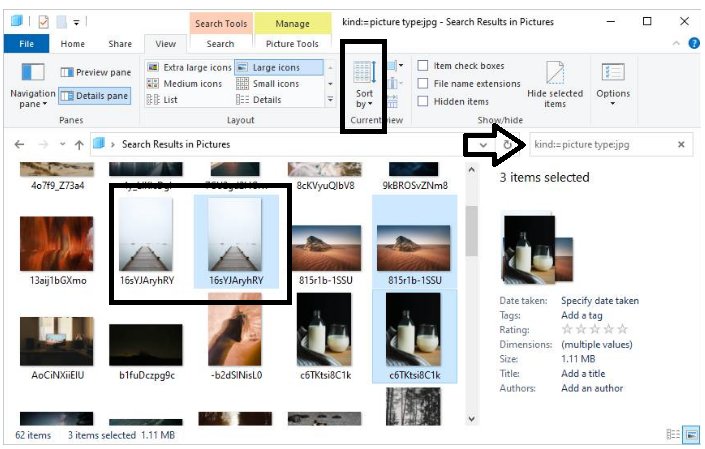This screenshot has width=705, height=449.
Task: Click Hide selected items button
Action: pos(555,85)
